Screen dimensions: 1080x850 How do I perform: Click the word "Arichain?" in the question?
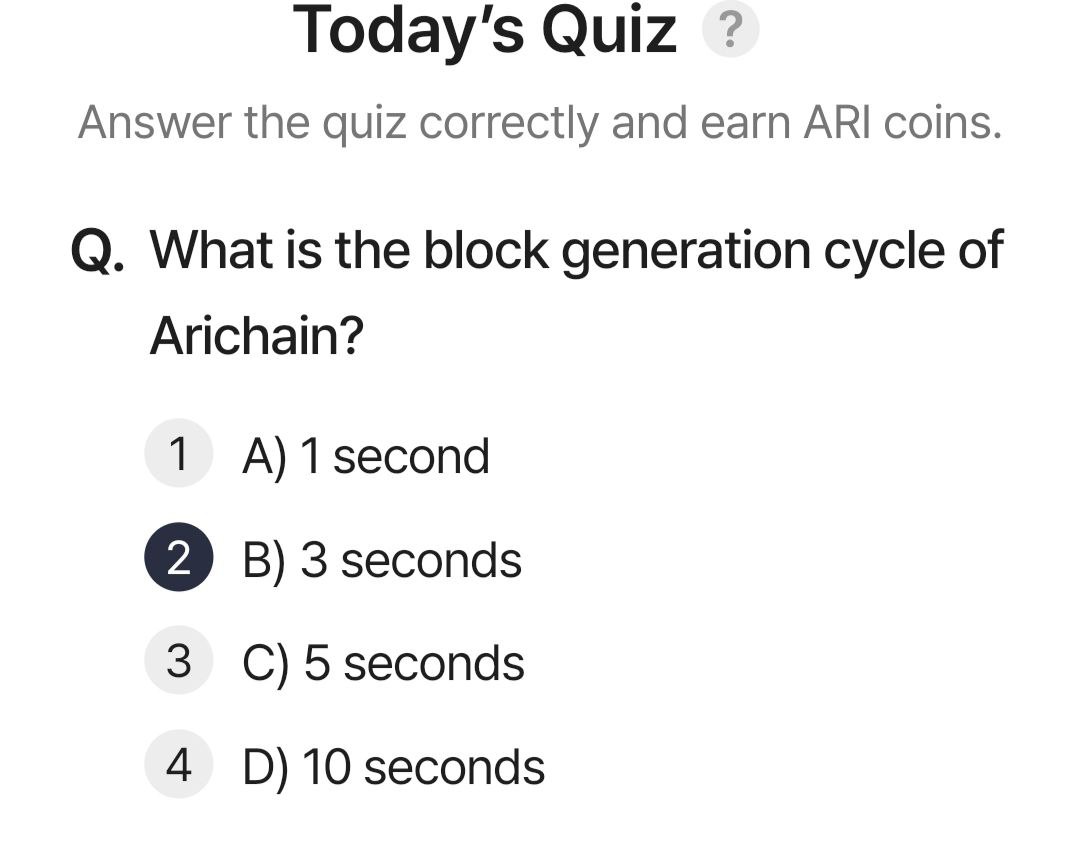[256, 335]
